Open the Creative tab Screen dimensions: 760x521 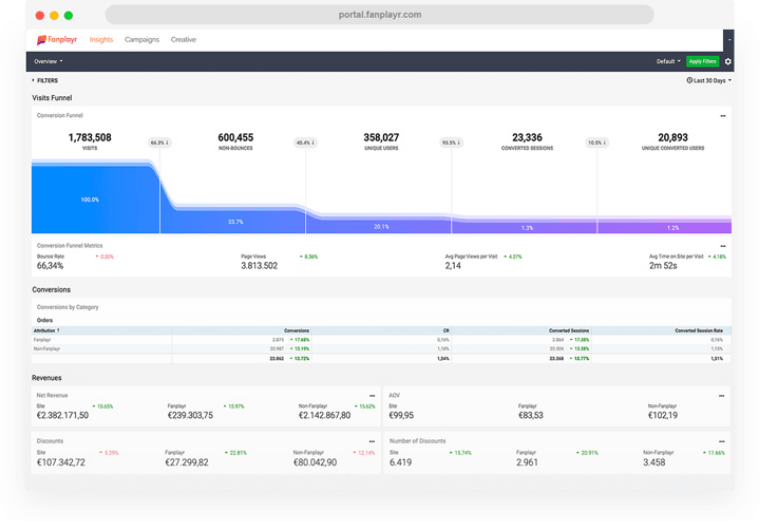(183, 40)
